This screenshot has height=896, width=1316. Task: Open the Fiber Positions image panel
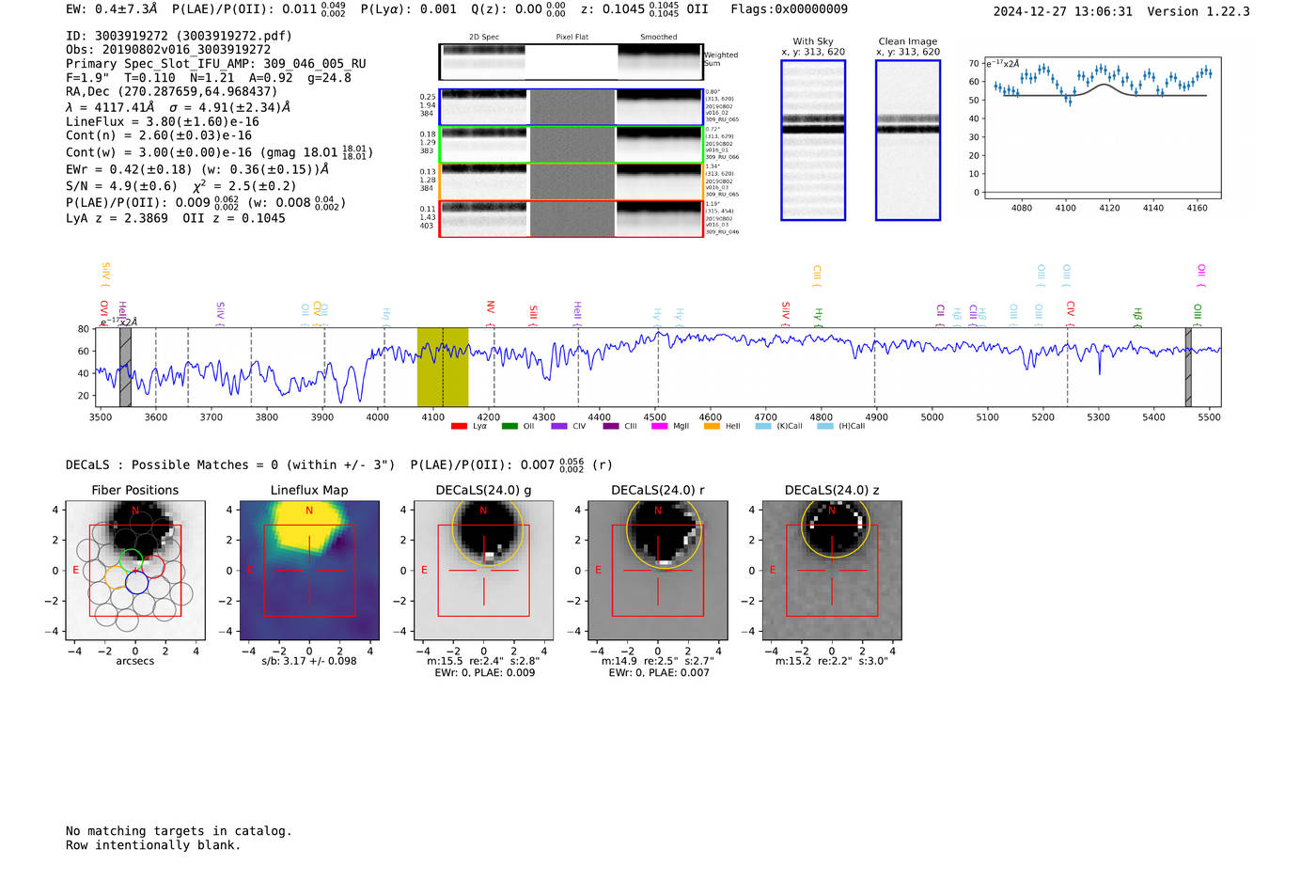point(135,571)
